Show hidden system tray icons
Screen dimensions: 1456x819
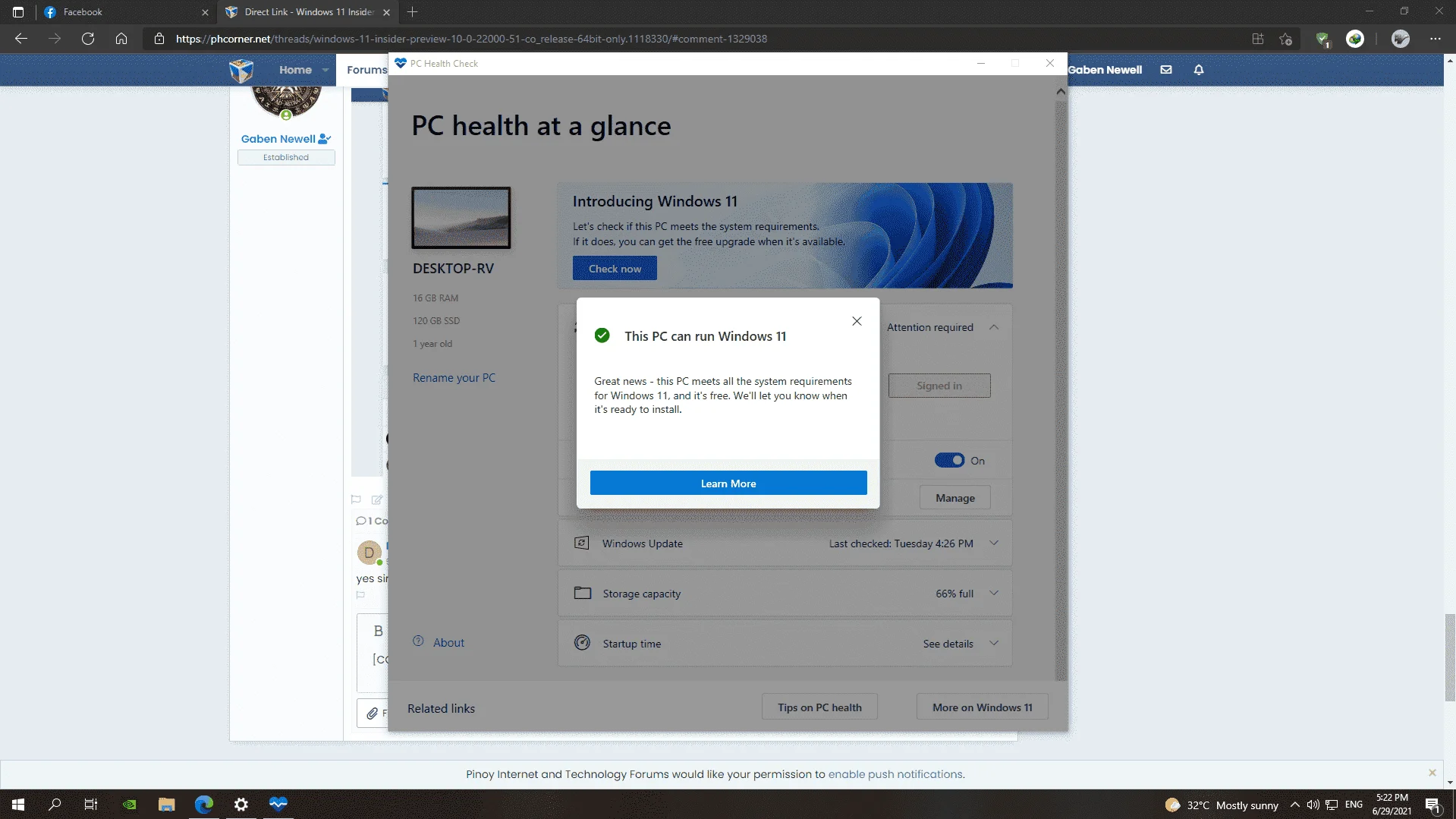point(1295,805)
